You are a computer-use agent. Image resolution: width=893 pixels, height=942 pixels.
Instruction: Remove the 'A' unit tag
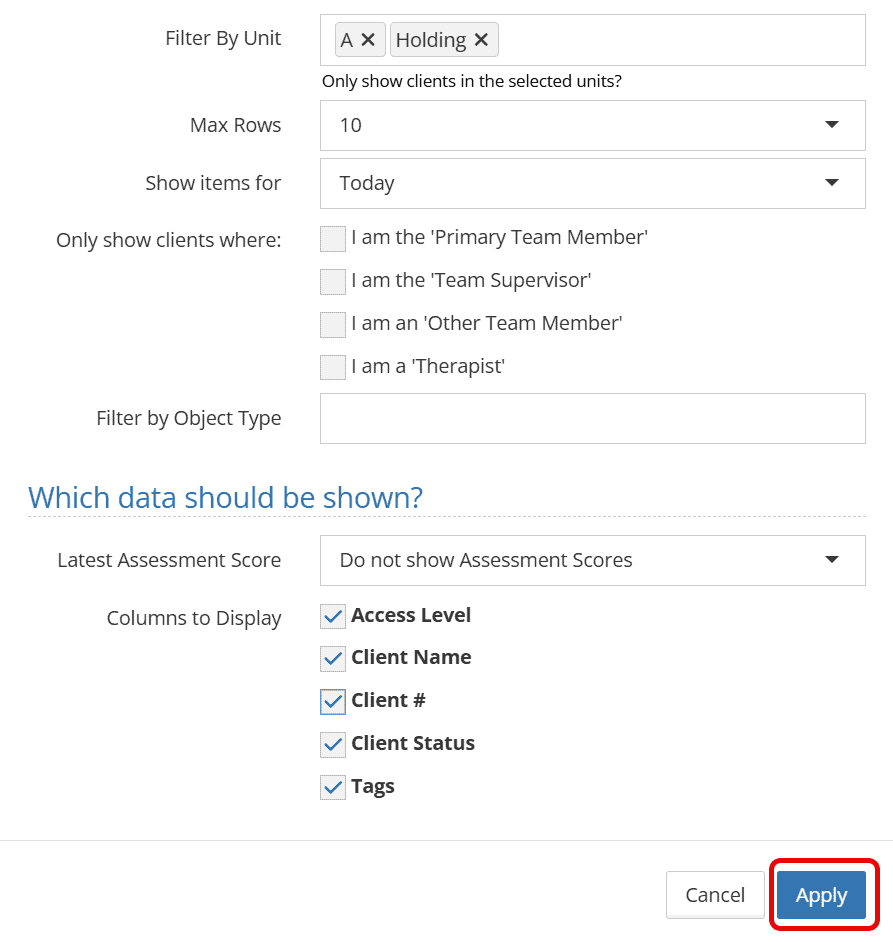368,40
